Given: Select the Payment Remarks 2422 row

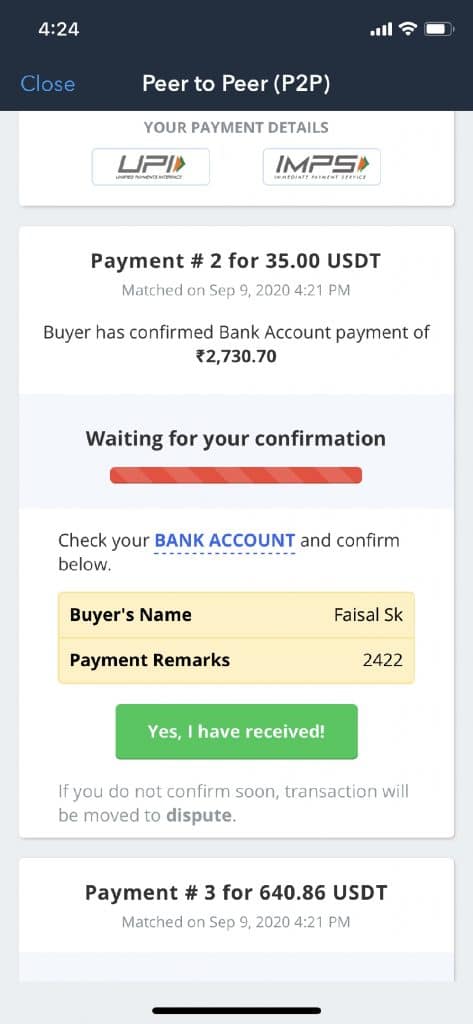Looking at the screenshot, I should click(236, 660).
